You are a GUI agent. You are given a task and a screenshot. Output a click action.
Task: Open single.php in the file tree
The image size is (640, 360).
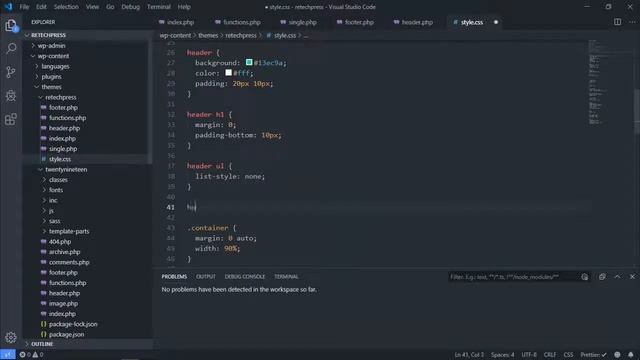[x=63, y=149]
